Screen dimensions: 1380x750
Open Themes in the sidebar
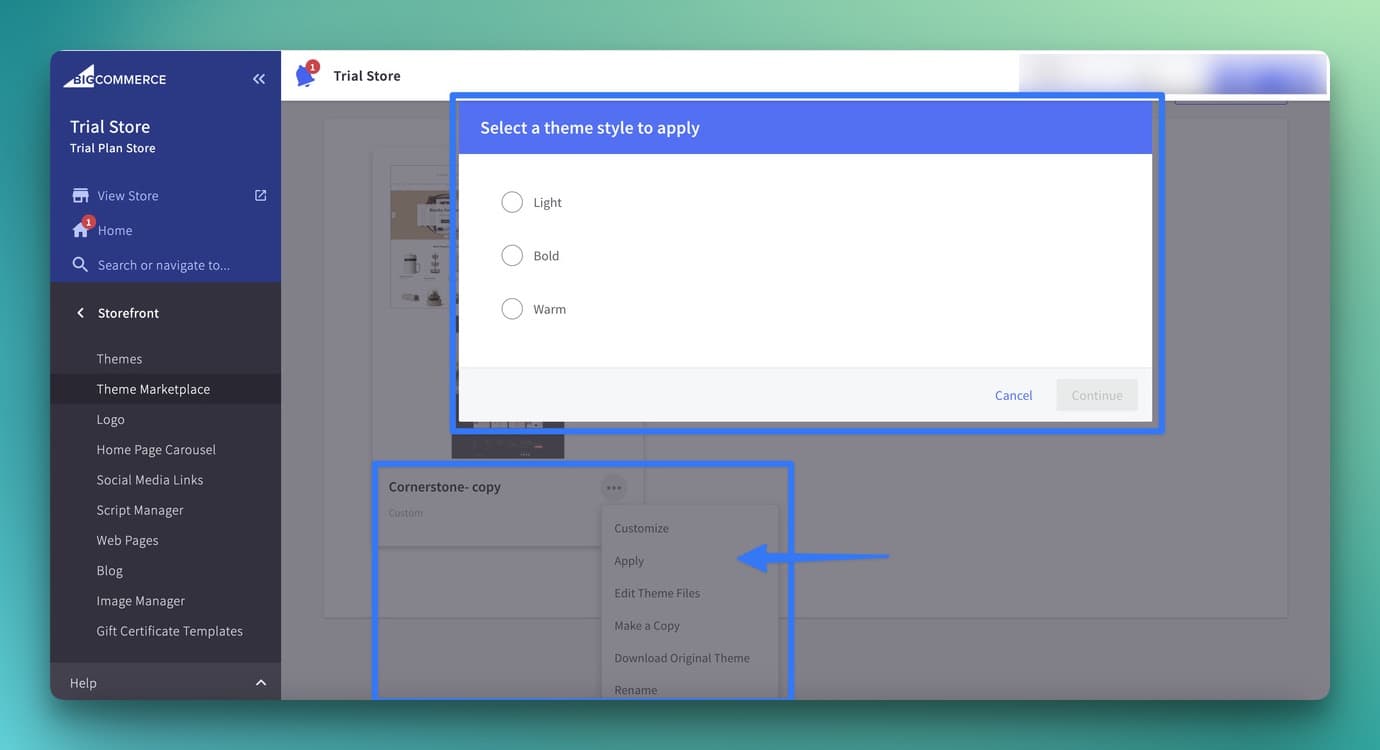(x=119, y=359)
